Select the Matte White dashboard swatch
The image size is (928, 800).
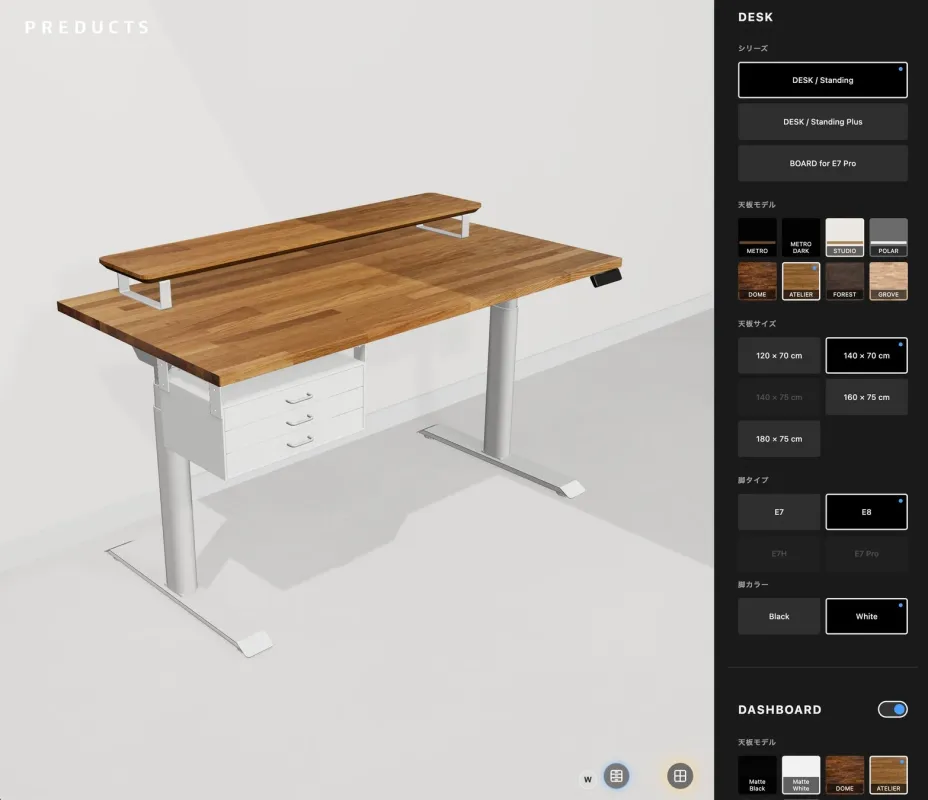800,776
